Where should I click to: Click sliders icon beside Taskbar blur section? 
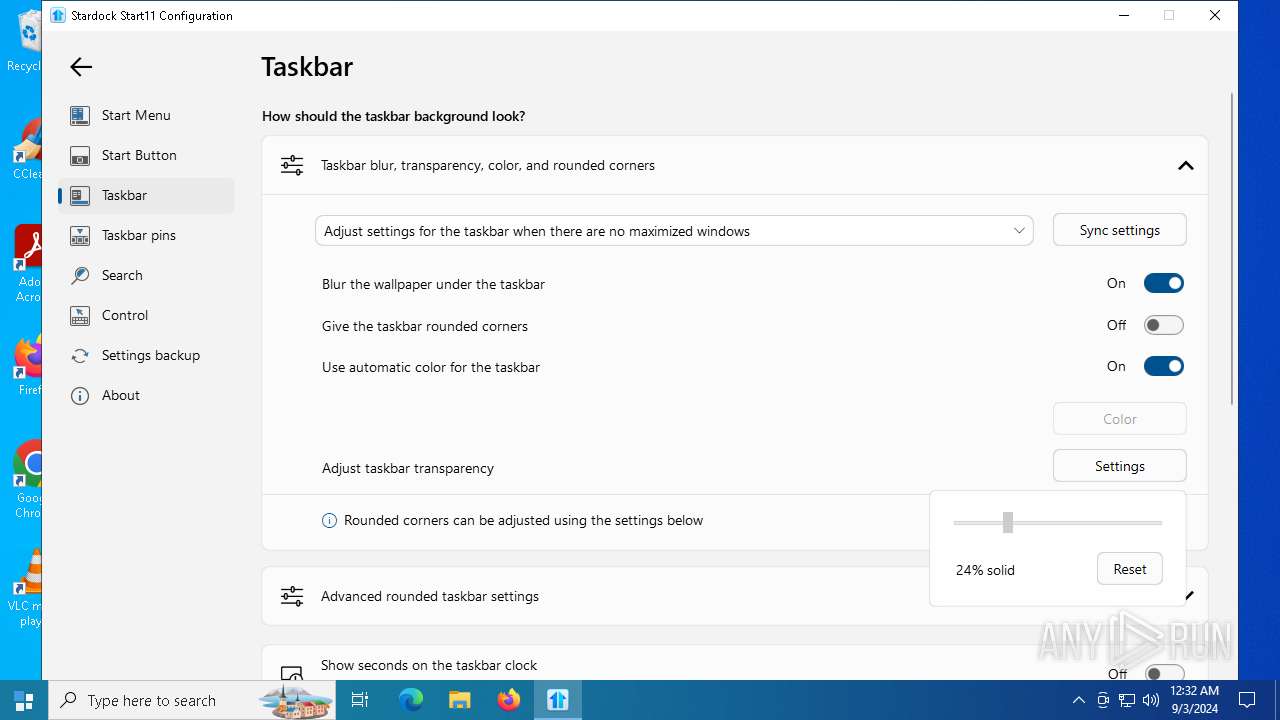coord(292,165)
